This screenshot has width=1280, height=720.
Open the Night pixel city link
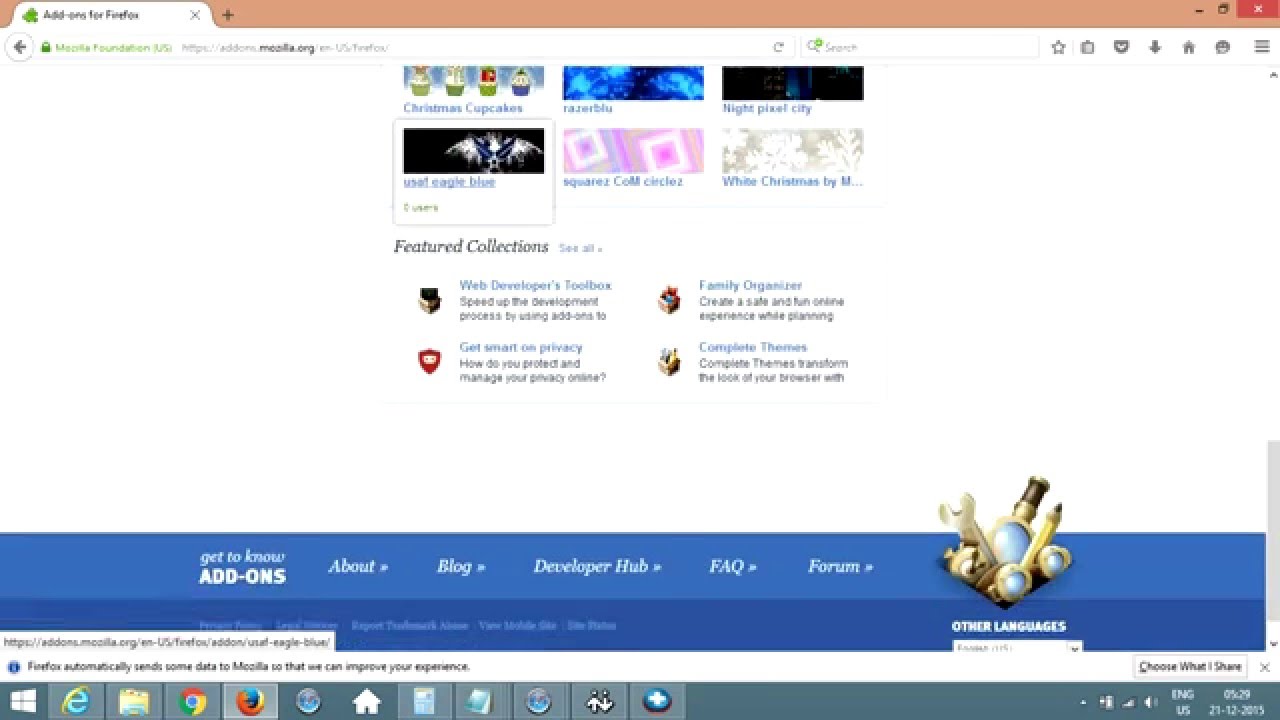click(x=767, y=108)
